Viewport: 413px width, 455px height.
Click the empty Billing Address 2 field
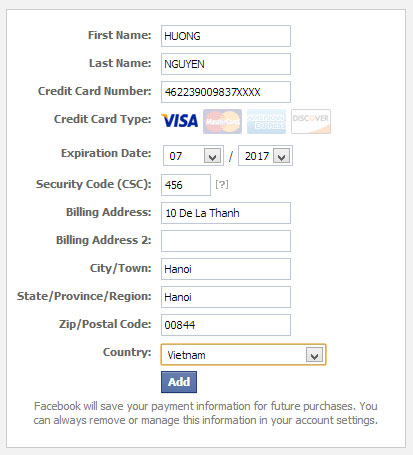point(226,241)
